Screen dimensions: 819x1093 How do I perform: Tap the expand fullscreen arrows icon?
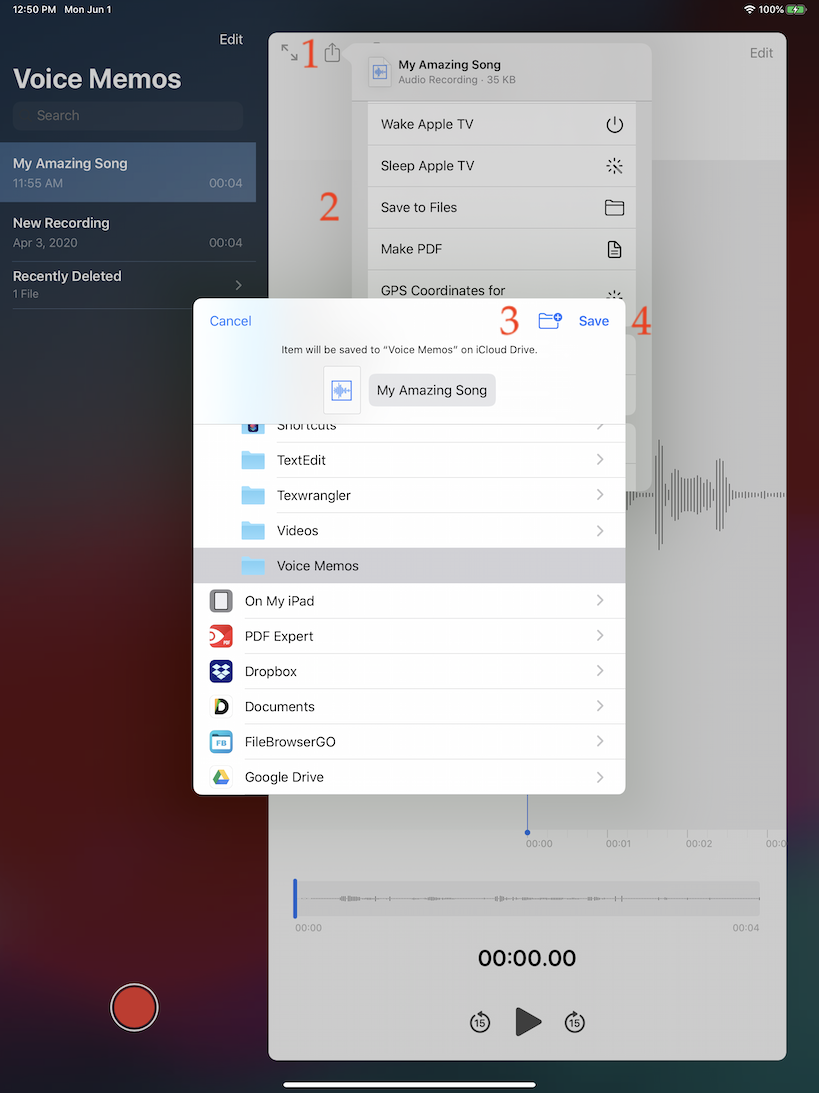point(289,52)
